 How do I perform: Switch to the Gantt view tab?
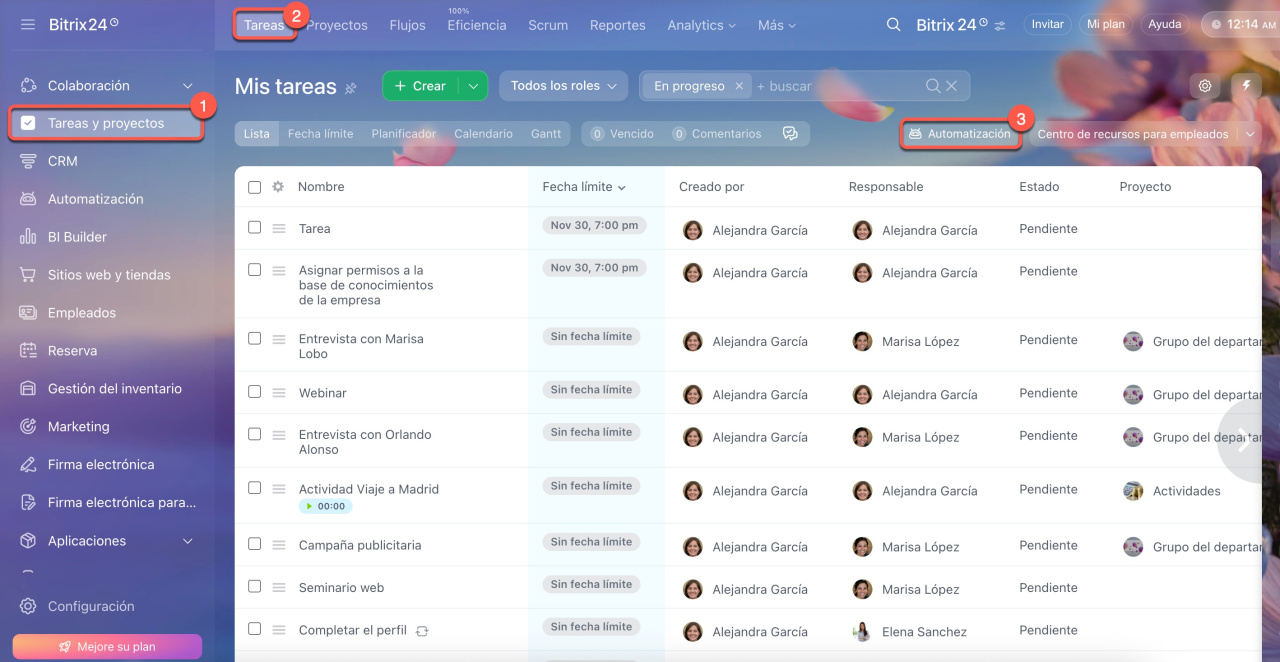(x=546, y=134)
